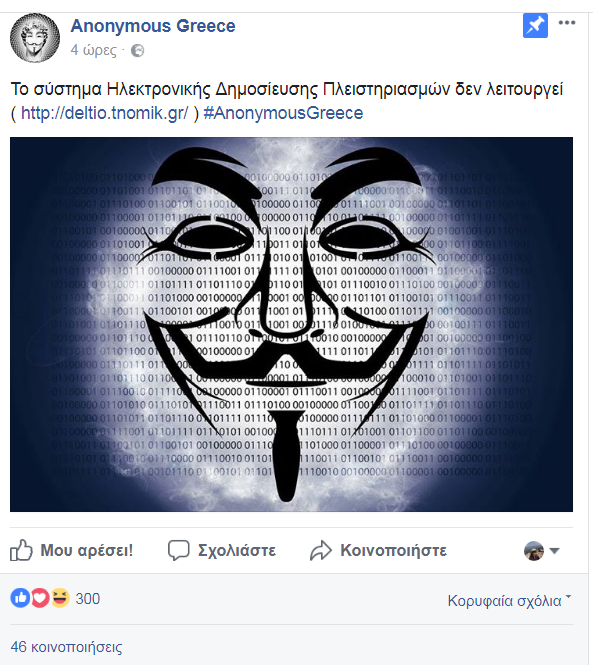Click the Anonymous Greece profile picture

(35, 38)
